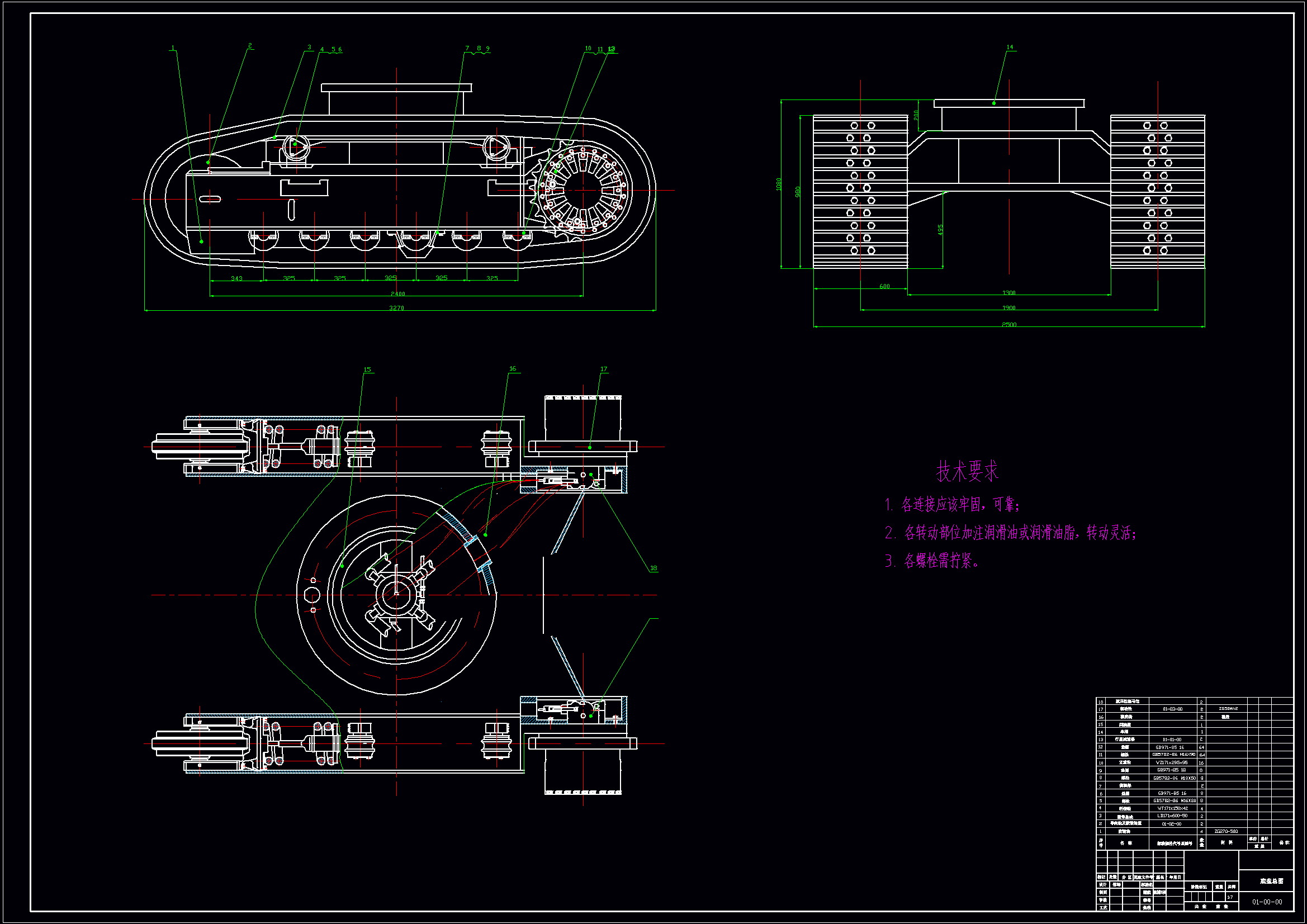1307x924 pixels.
Task: Click part callout number 16
Action: coord(512,369)
